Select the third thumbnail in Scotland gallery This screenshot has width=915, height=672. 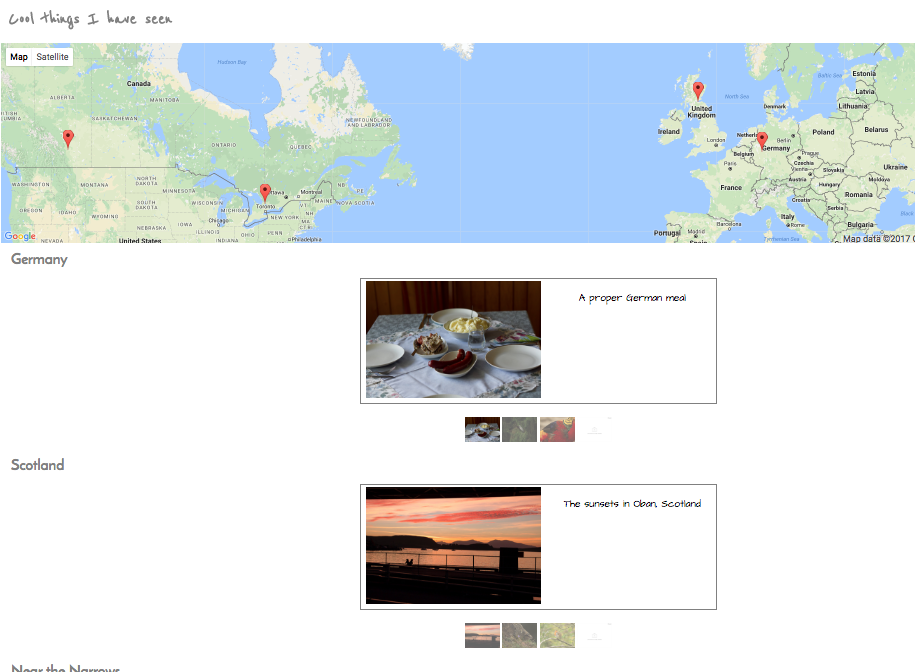tap(557, 635)
